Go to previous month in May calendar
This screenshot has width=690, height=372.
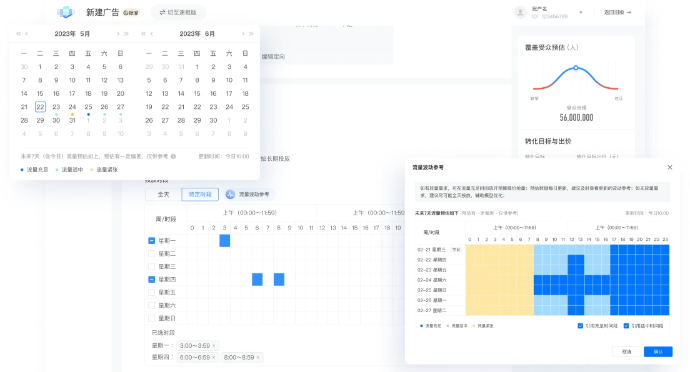pos(27,33)
